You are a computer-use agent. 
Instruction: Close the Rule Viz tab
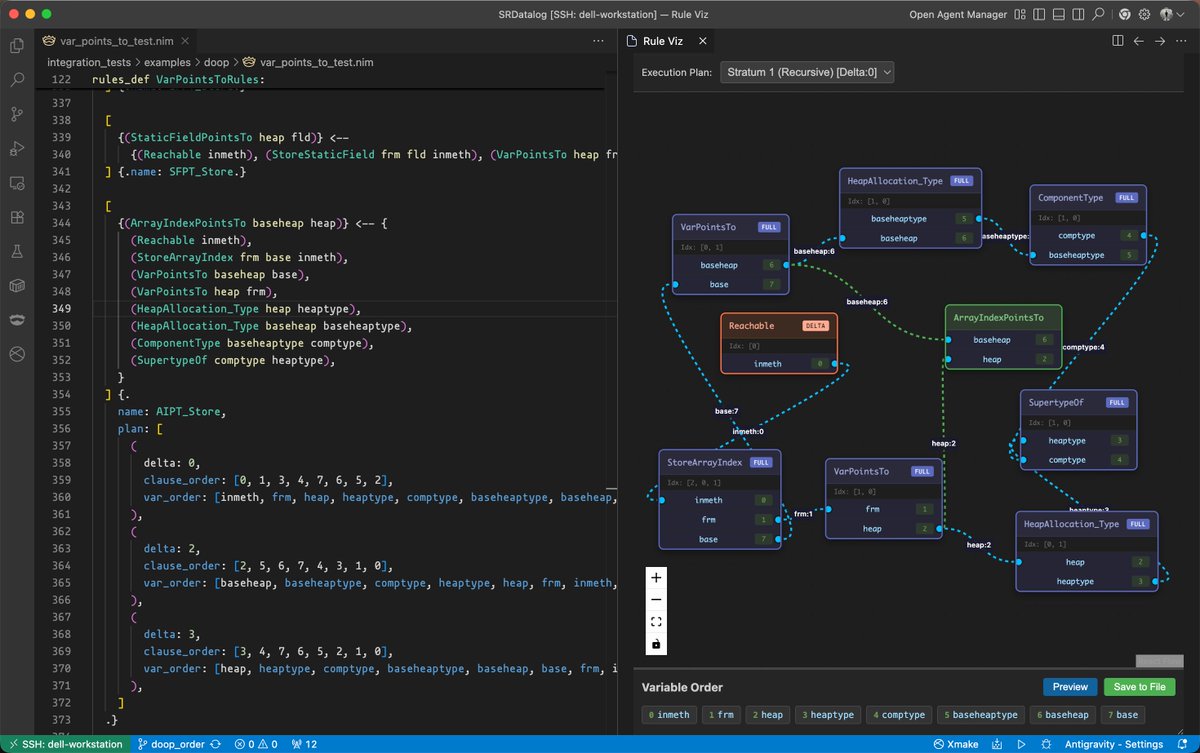click(x=702, y=41)
